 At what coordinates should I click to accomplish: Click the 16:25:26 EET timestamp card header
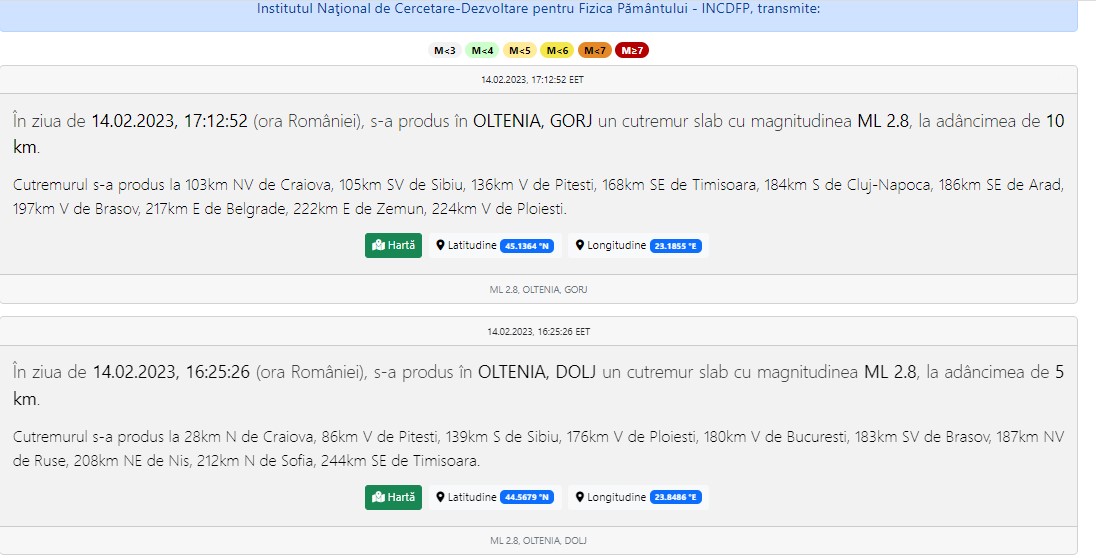(539, 331)
